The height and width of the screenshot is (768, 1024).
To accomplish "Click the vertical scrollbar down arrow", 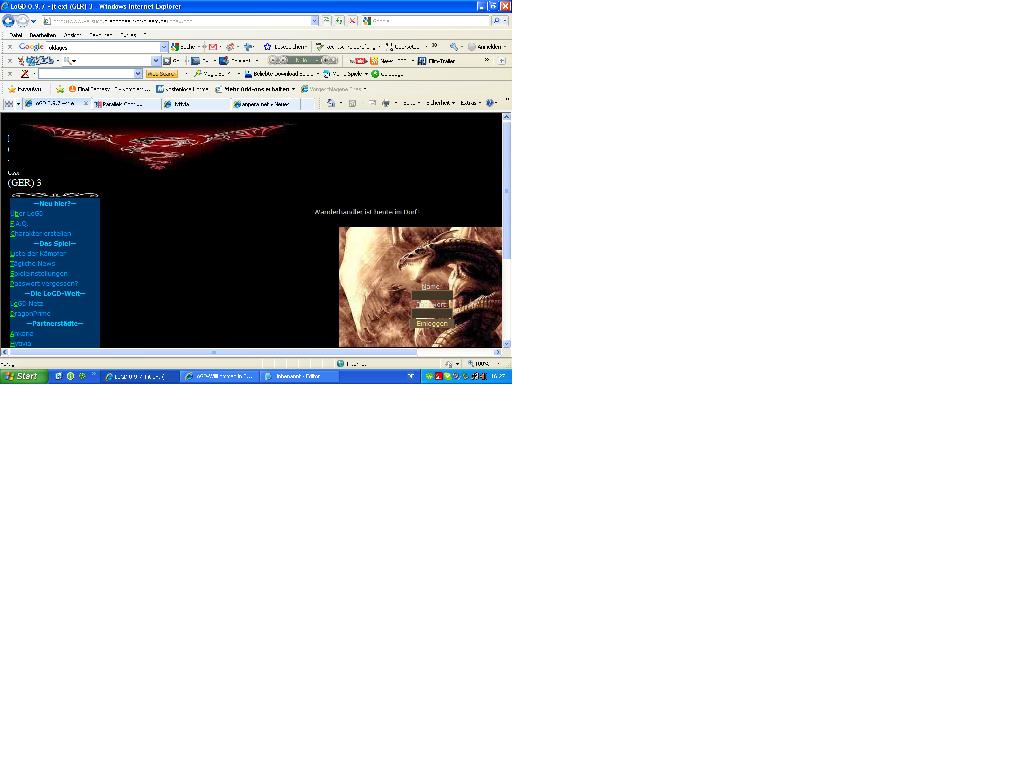I will coord(506,344).
